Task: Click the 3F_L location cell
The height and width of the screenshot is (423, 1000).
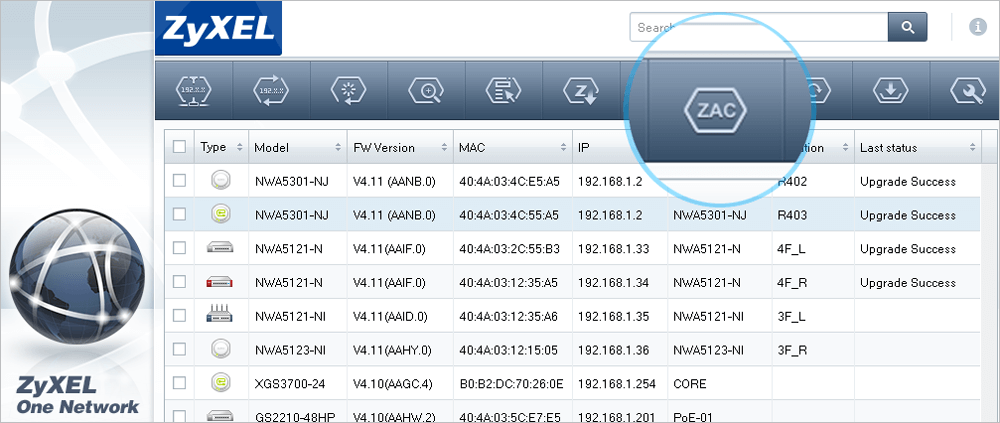Action: point(791,316)
